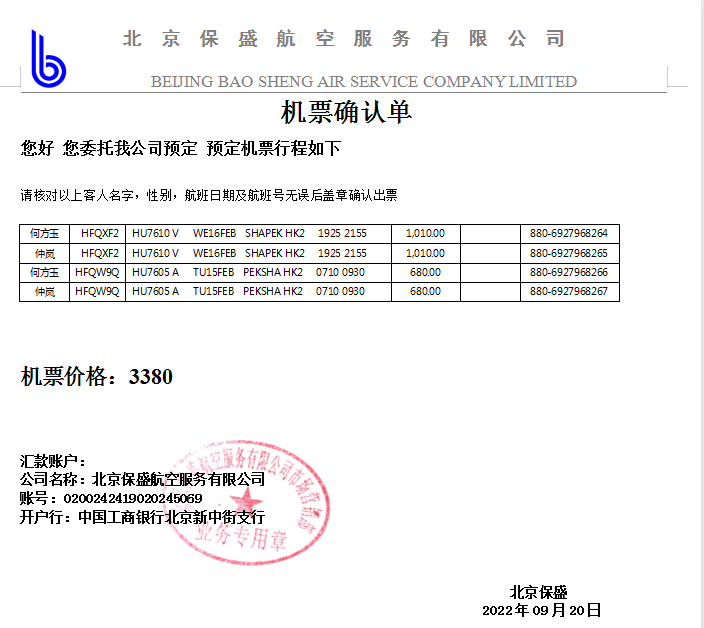Click the 1,010.00 price in first row
Screen dimensions: 704x628
point(425,233)
